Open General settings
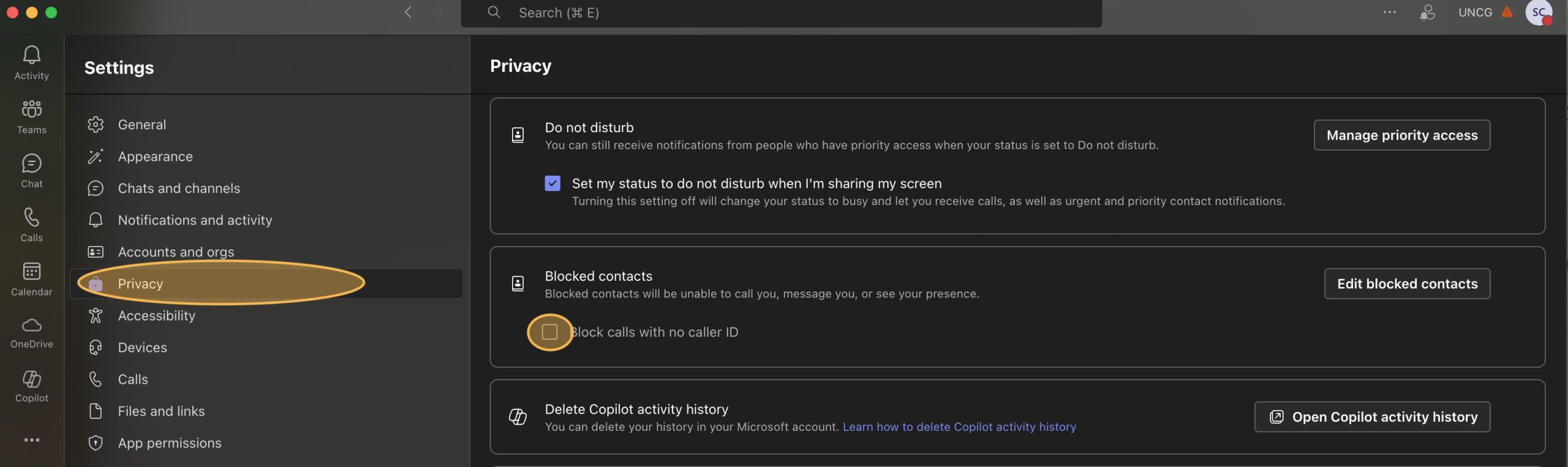Viewport: 1568px width, 467px height. [266, 124]
